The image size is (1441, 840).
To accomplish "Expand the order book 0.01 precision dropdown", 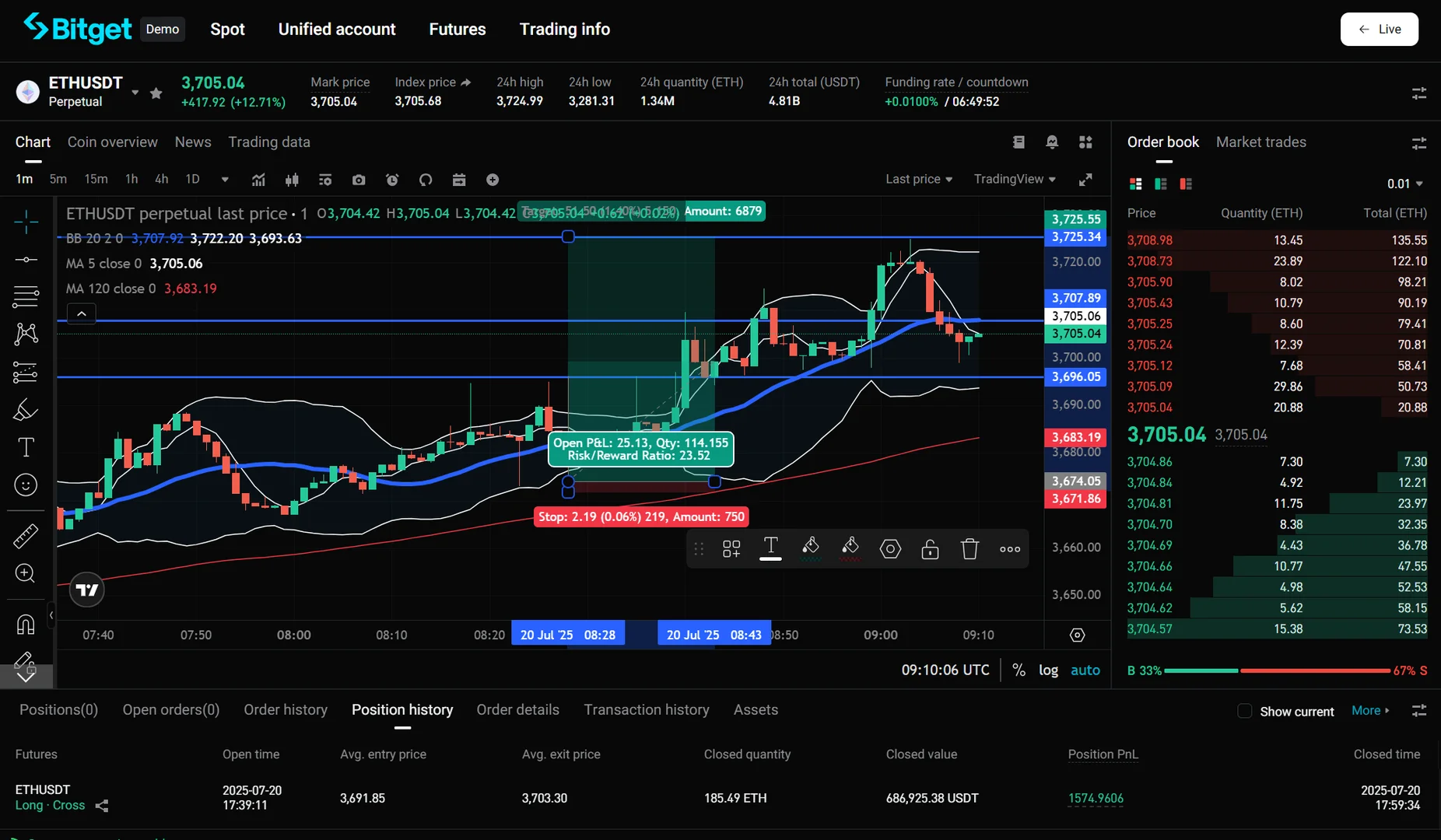I will [1404, 184].
